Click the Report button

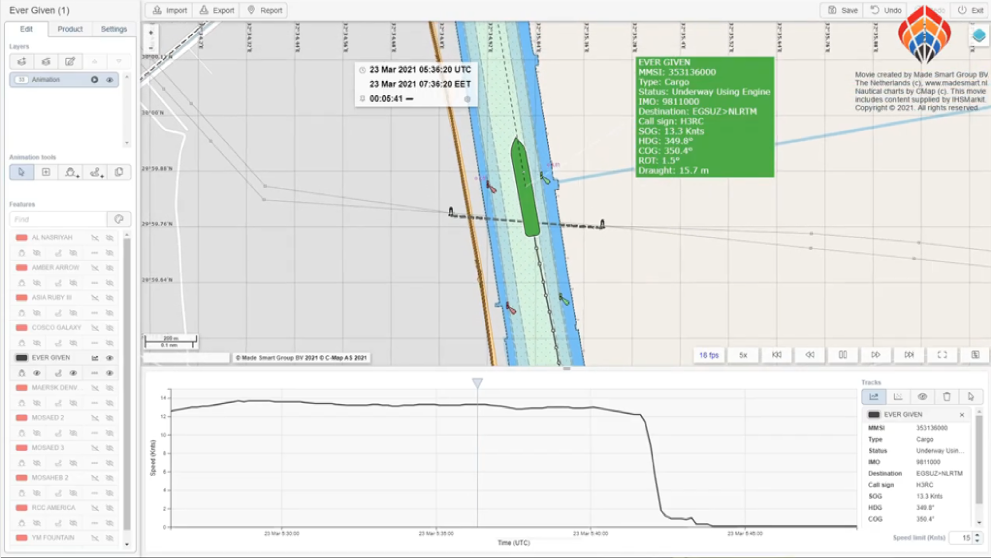(265, 10)
